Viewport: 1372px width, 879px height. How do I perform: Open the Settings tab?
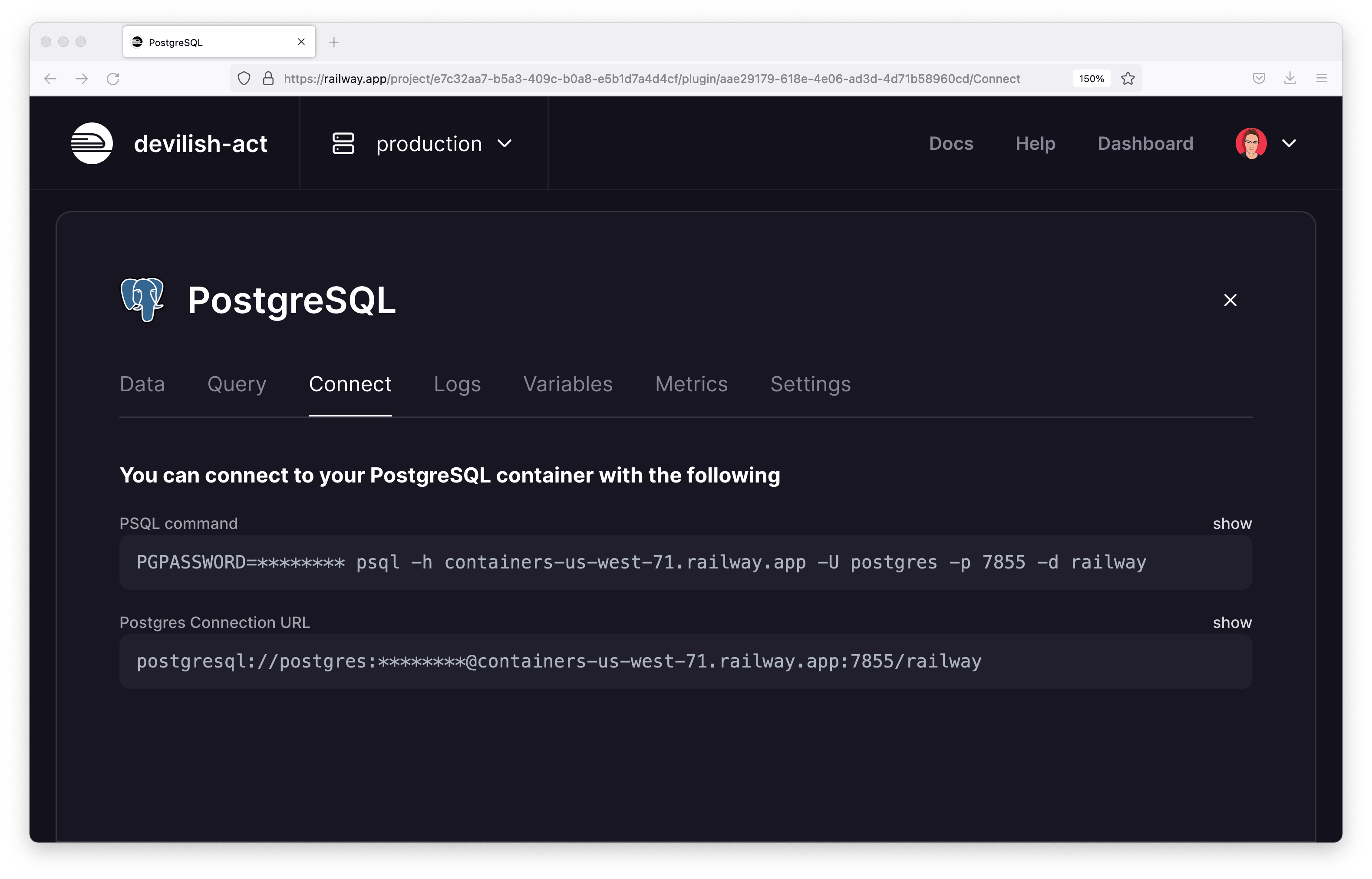[810, 384]
